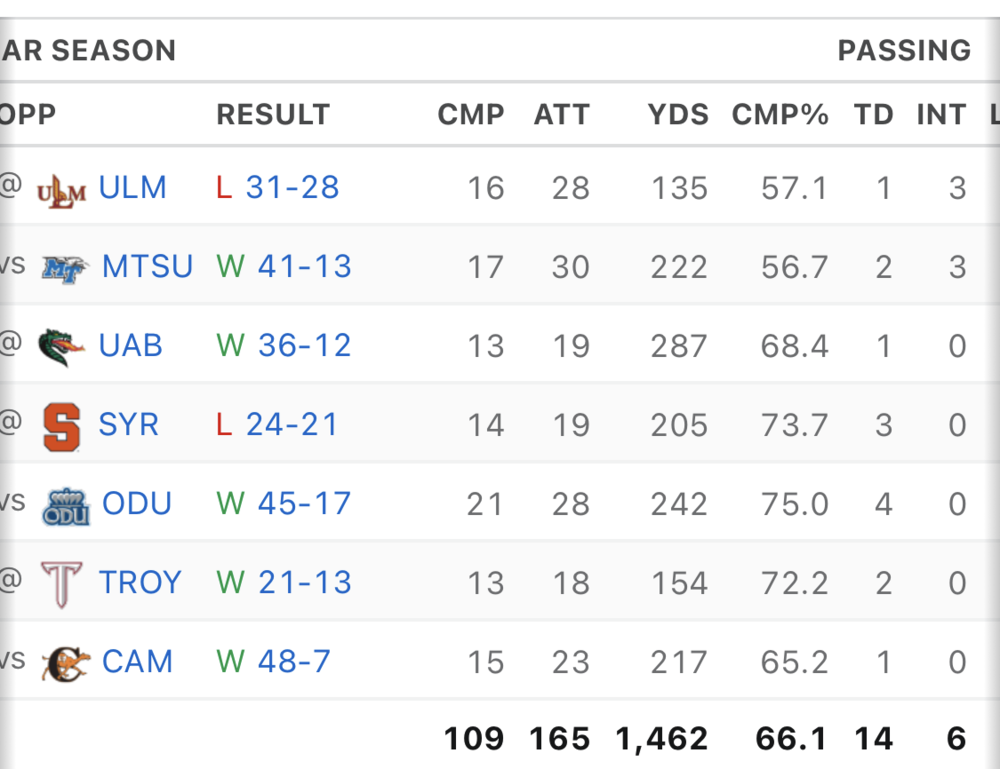The image size is (1000, 769).
Task: Open the ULM team link
Action: pyautogui.click(x=132, y=188)
